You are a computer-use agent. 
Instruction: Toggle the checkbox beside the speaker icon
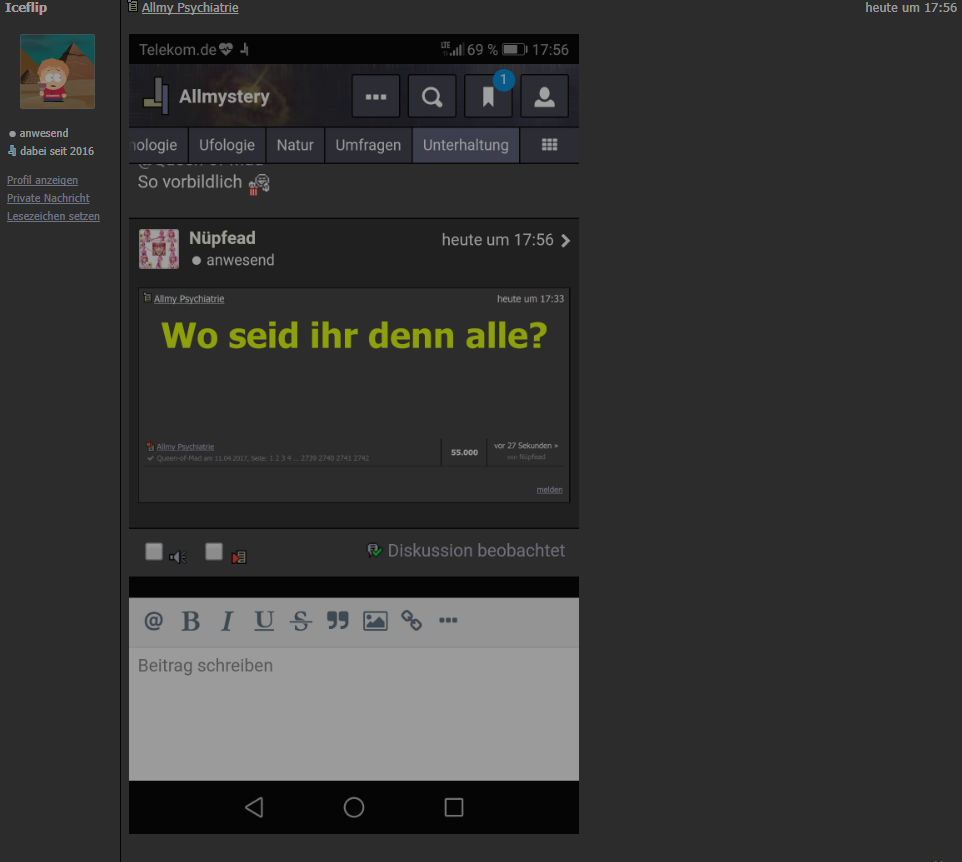[154, 552]
